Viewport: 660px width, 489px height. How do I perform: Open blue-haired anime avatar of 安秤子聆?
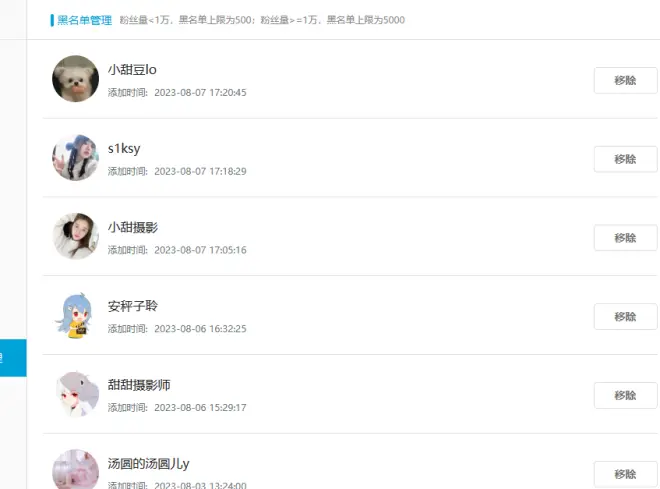(75, 315)
